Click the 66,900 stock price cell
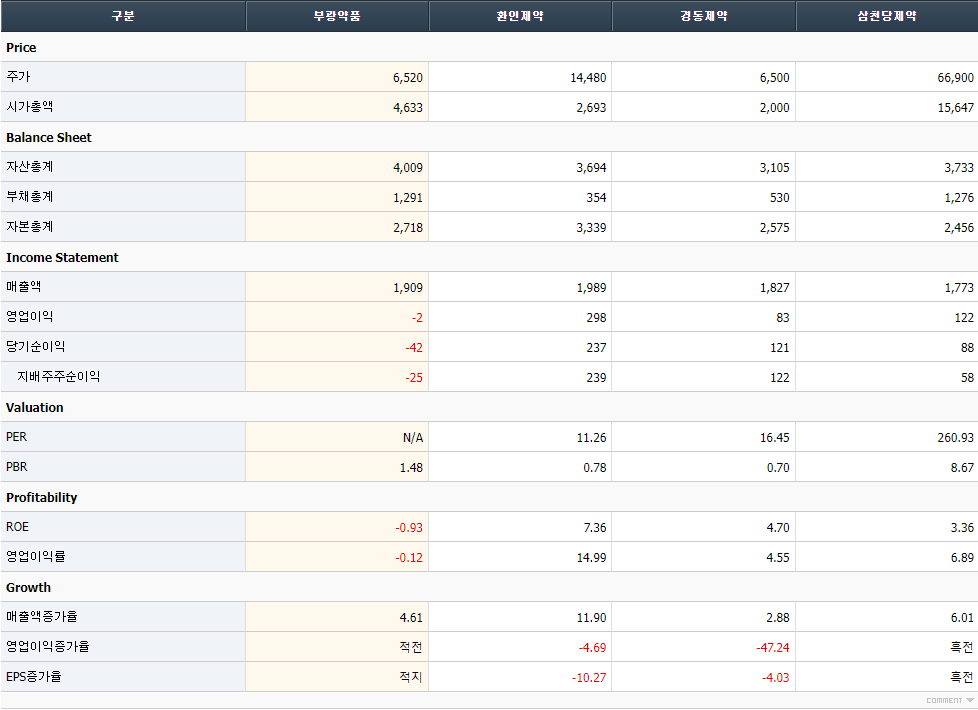The image size is (978, 710). (887, 77)
